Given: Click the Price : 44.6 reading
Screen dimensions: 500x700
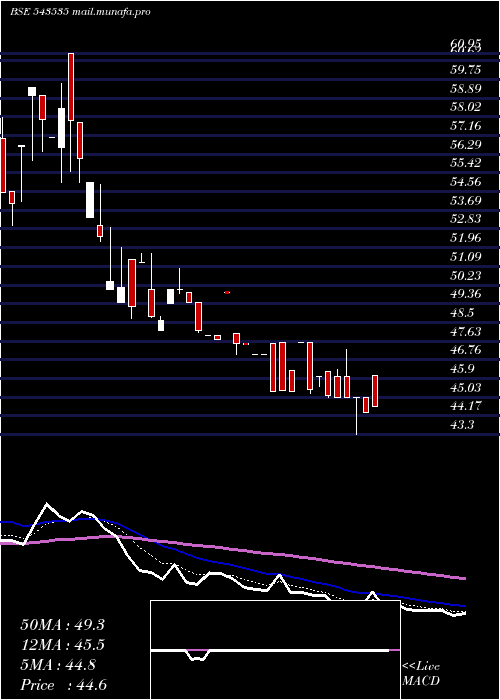Looking at the screenshot, I should coord(63,685).
